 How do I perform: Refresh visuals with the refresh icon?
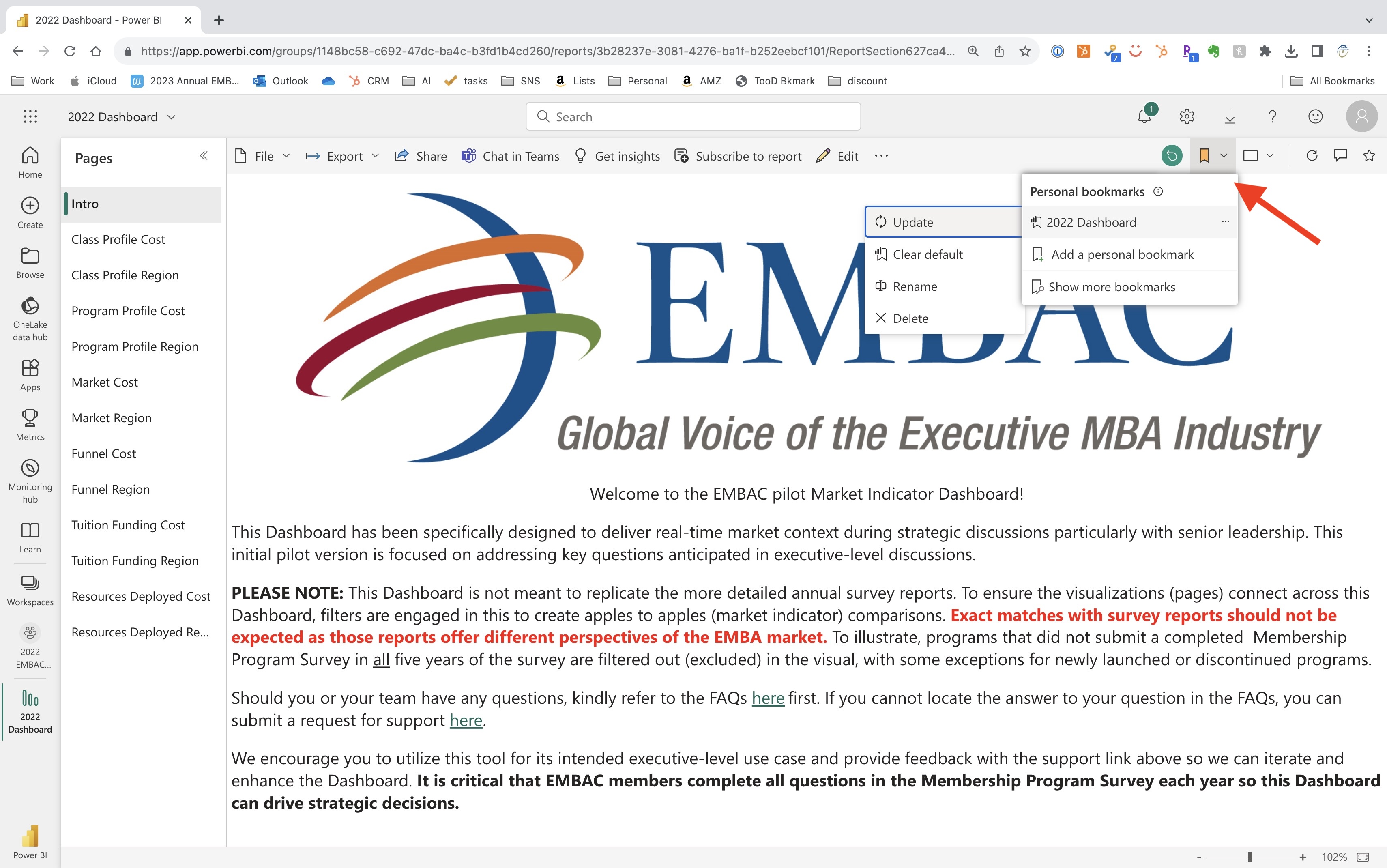(1311, 156)
